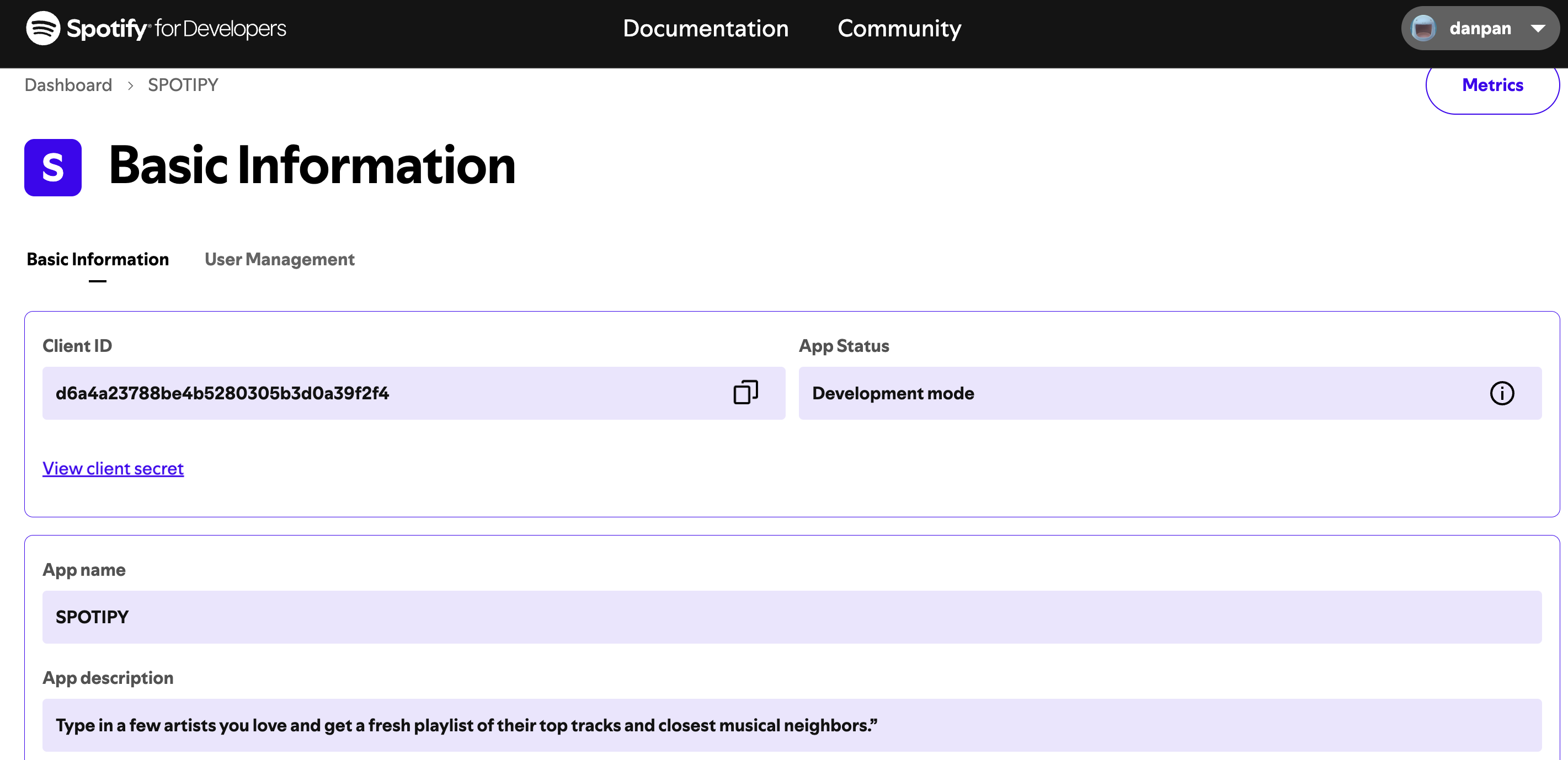Click the purple S app icon

[53, 167]
